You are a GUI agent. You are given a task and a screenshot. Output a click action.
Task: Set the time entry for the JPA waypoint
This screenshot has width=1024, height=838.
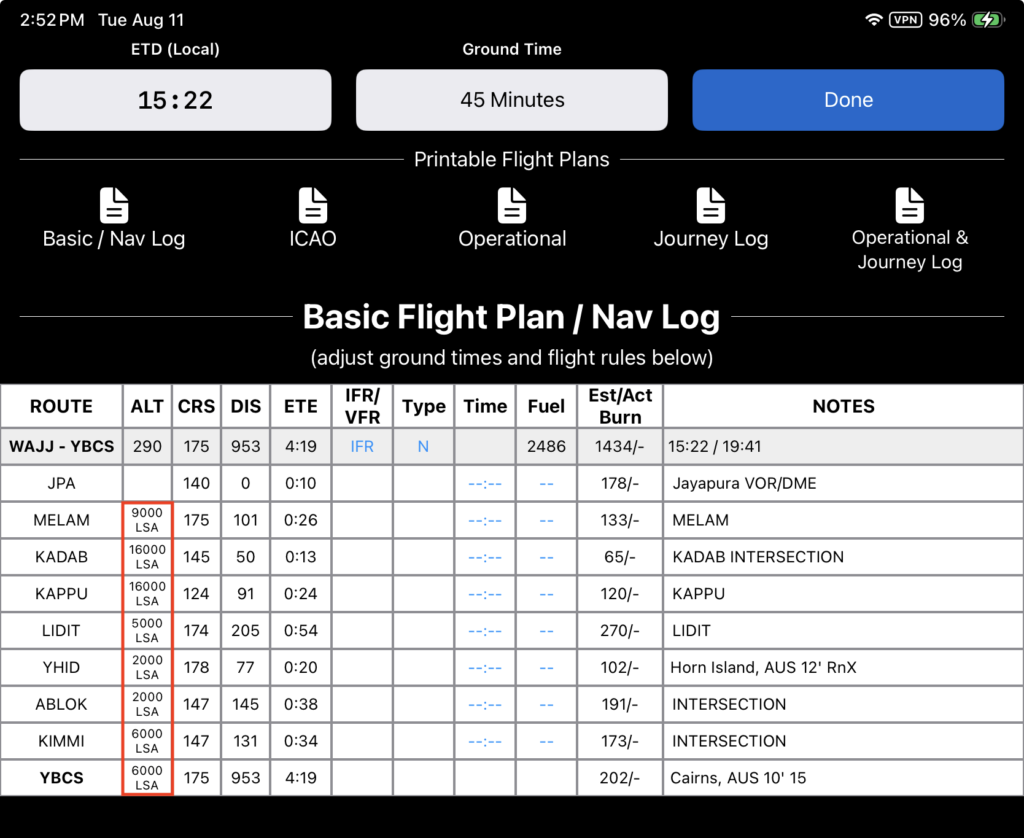click(485, 483)
